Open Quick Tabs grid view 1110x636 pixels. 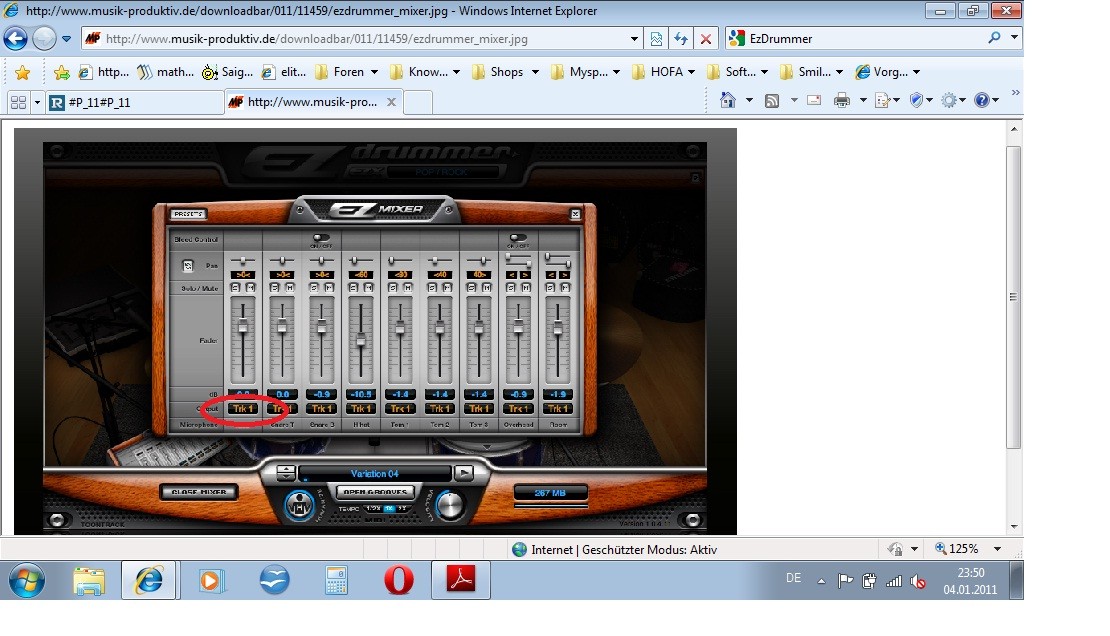[18, 102]
